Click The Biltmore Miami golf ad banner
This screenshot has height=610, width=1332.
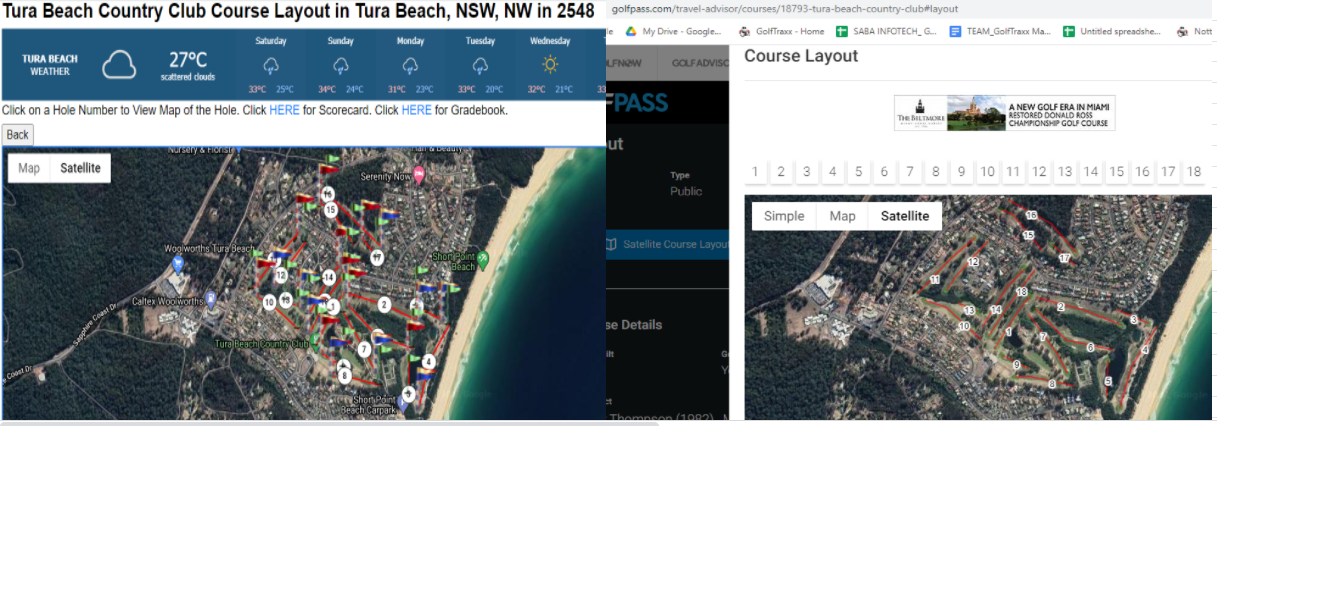coord(1004,113)
